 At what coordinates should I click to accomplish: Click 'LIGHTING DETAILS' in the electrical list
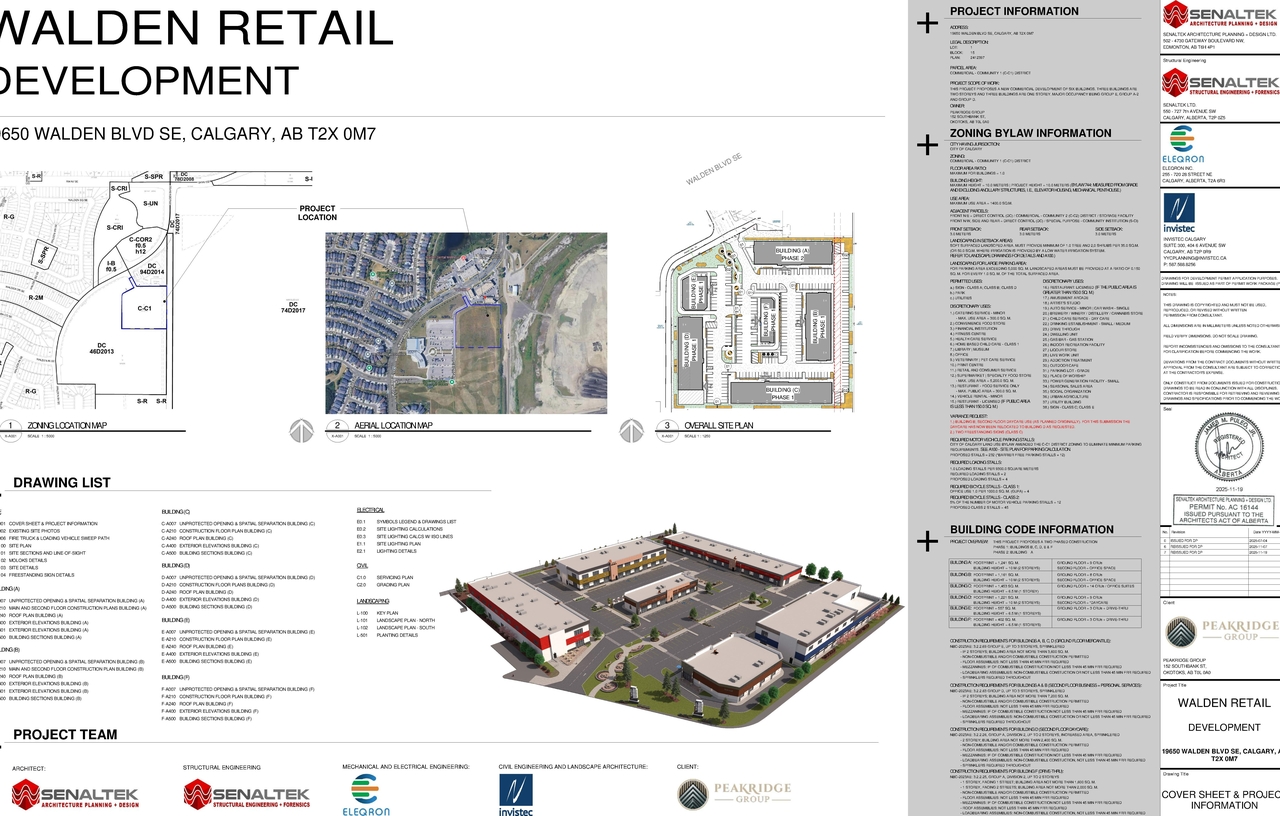click(x=397, y=551)
